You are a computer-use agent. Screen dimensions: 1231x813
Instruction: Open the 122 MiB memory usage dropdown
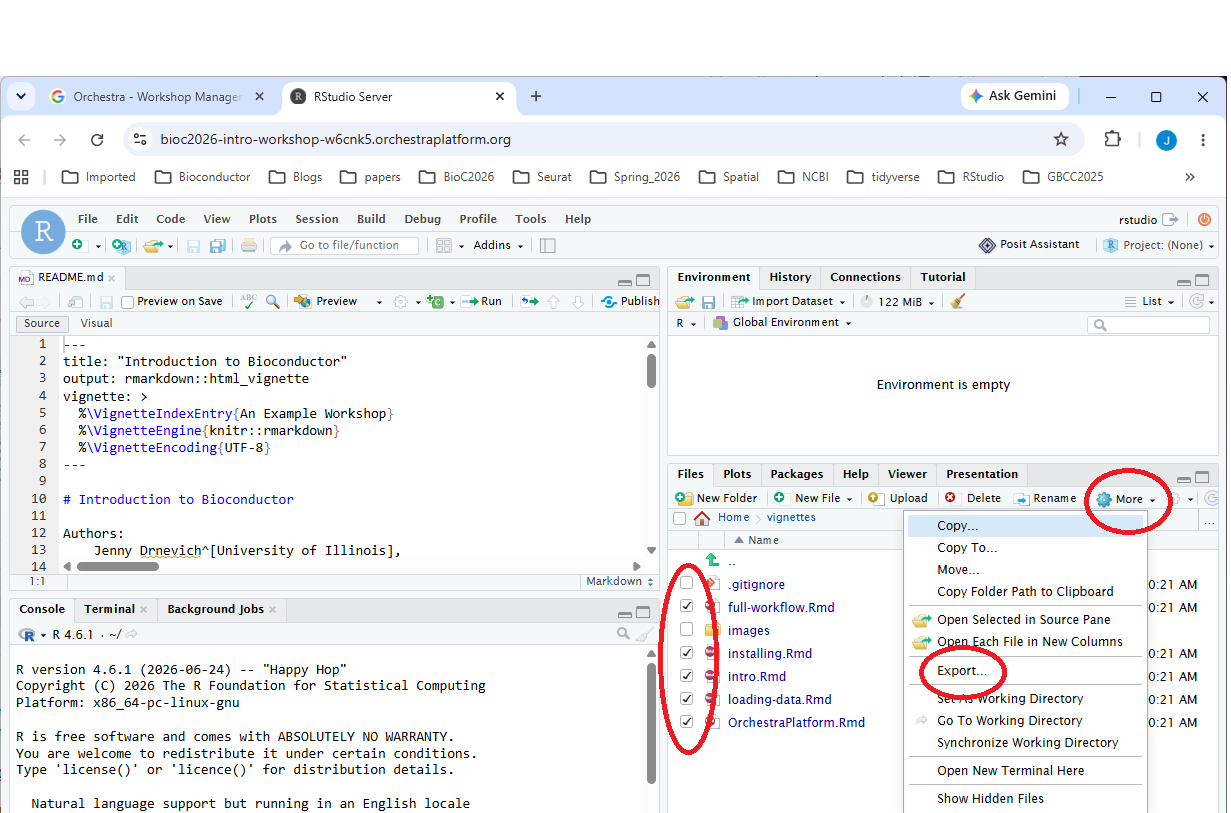coord(897,301)
